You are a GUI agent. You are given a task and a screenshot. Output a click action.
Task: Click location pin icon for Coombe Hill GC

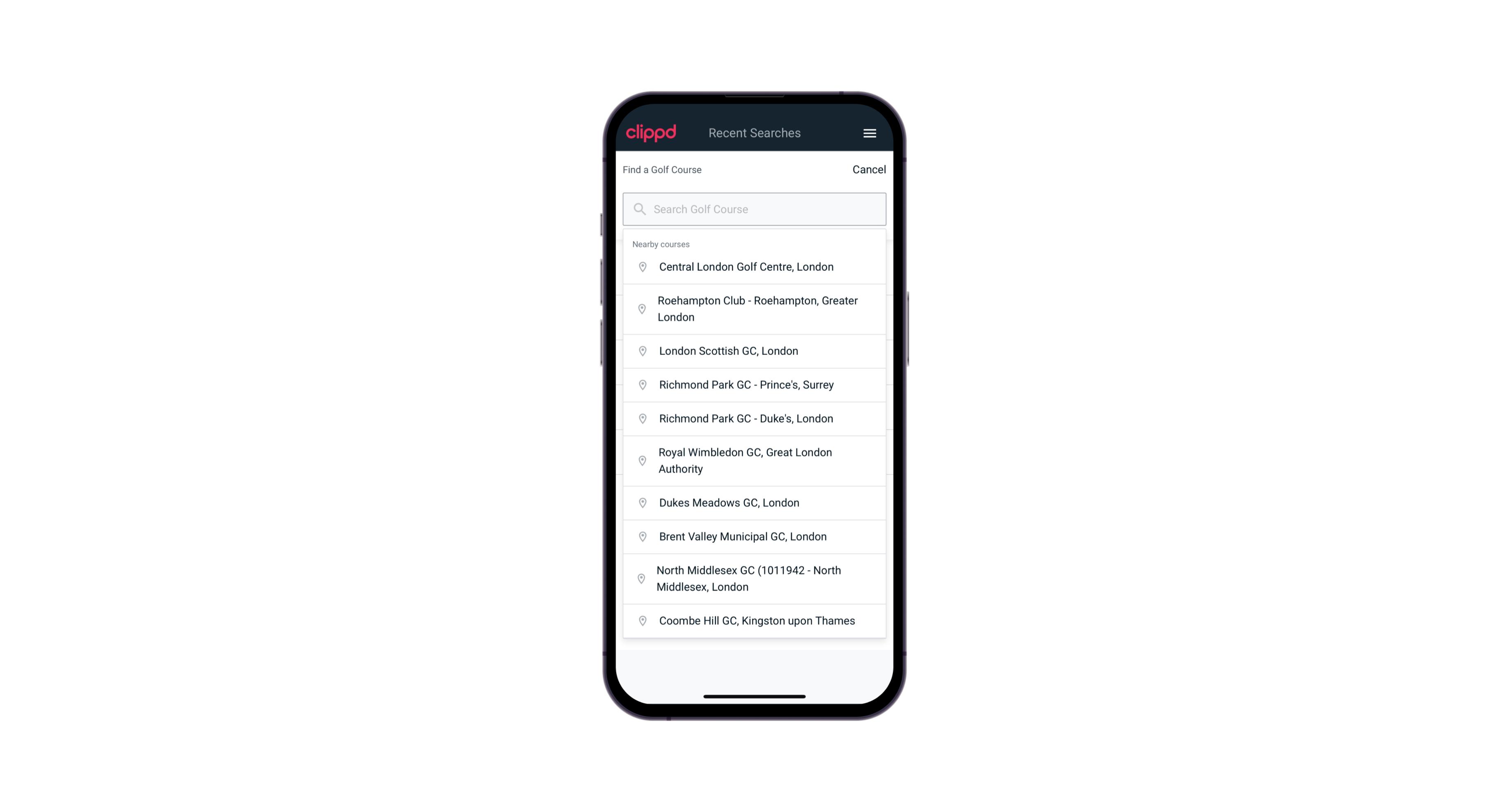tap(641, 620)
